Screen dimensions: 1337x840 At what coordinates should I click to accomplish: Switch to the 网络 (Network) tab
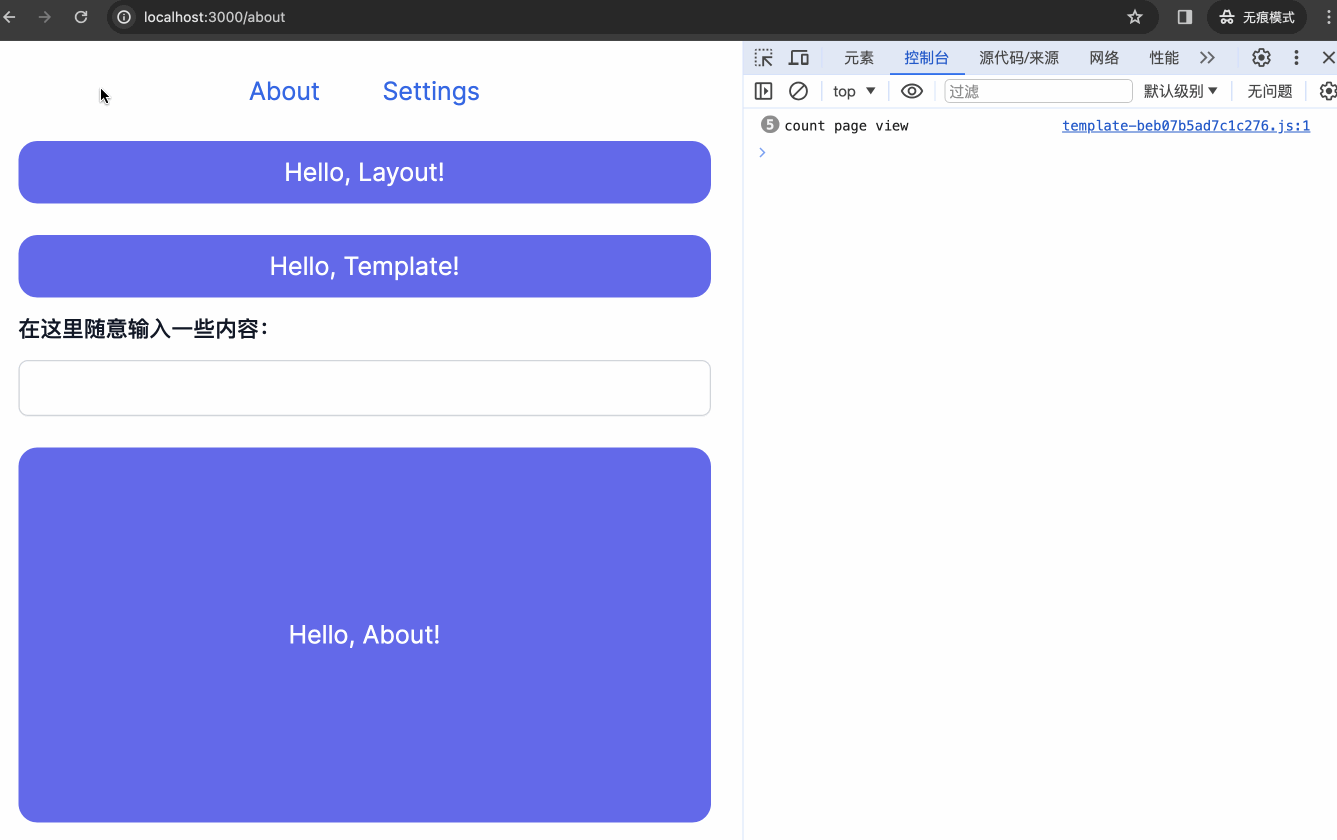(x=1104, y=58)
